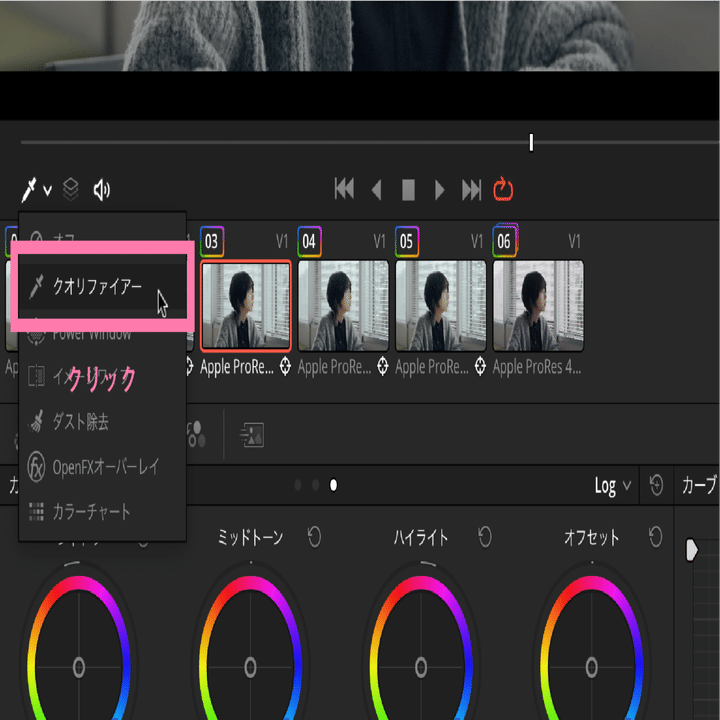Reset all color wheels icon
720x720 pixels.
pyautogui.click(x=657, y=485)
